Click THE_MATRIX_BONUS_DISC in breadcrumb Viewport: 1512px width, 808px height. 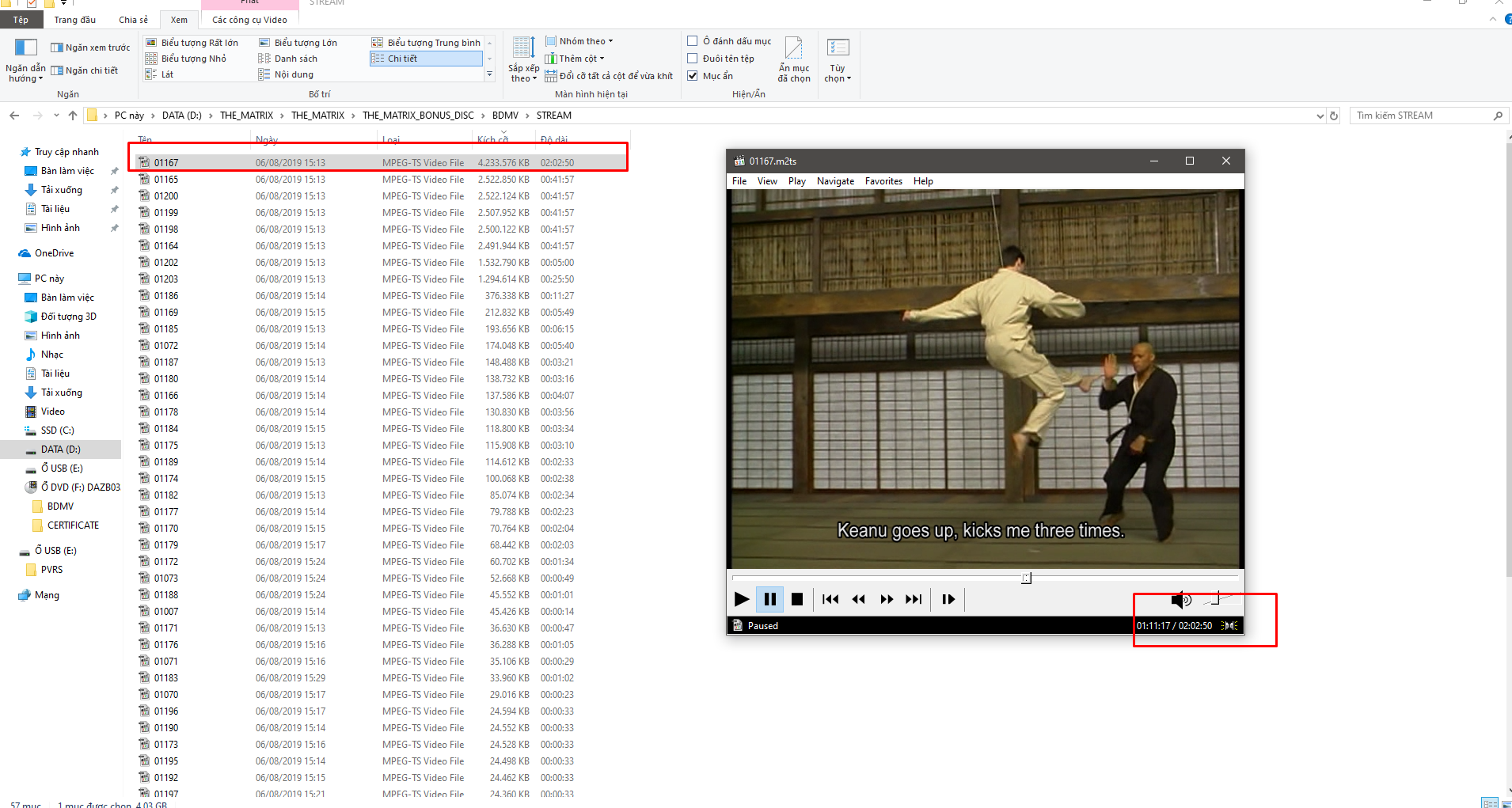click(x=418, y=116)
